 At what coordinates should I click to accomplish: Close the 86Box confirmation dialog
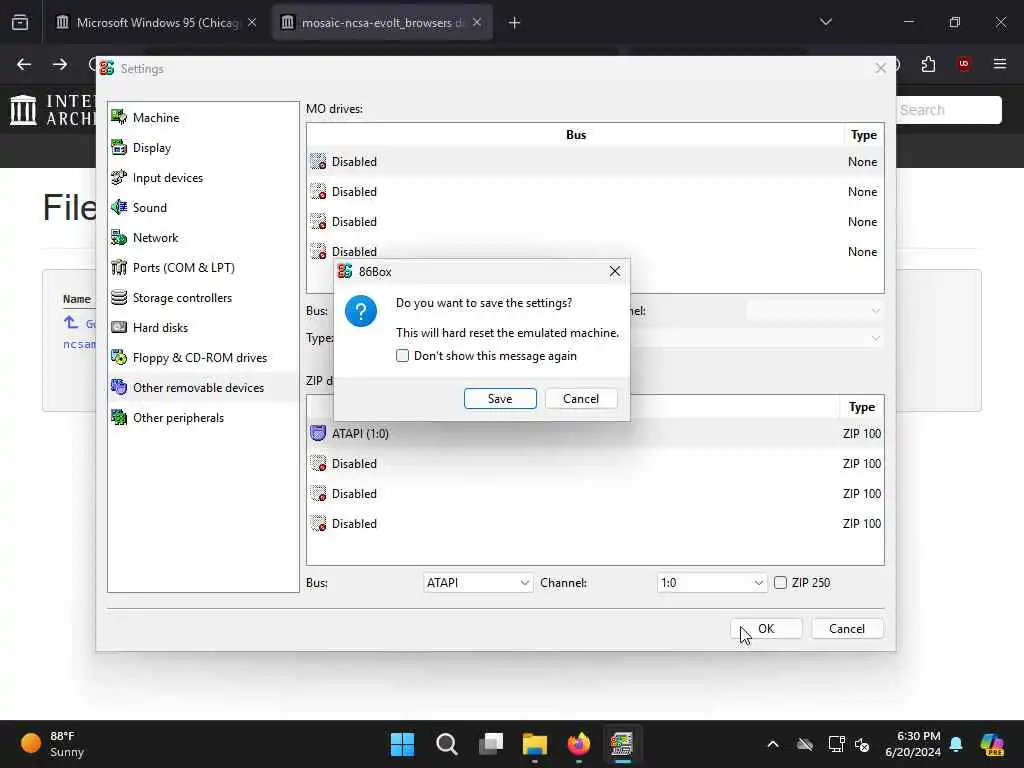[615, 271]
